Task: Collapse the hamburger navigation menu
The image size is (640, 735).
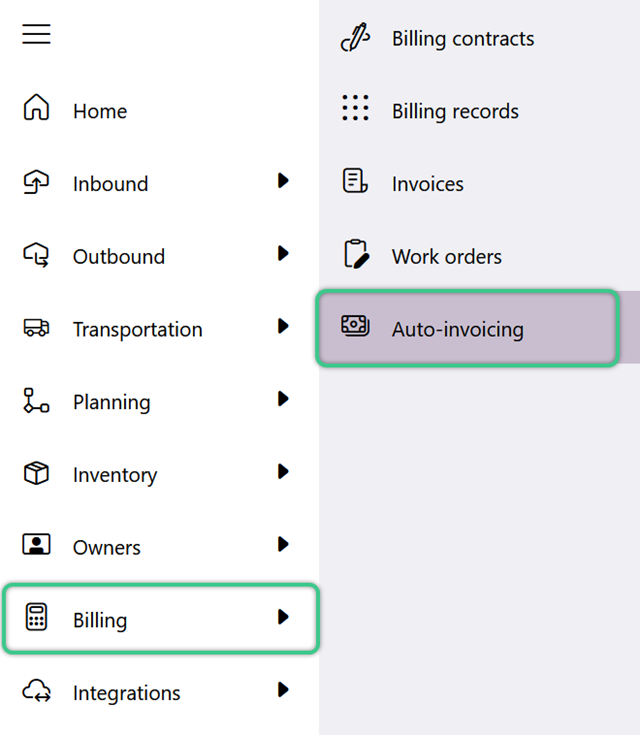Action: pyautogui.click(x=36, y=34)
